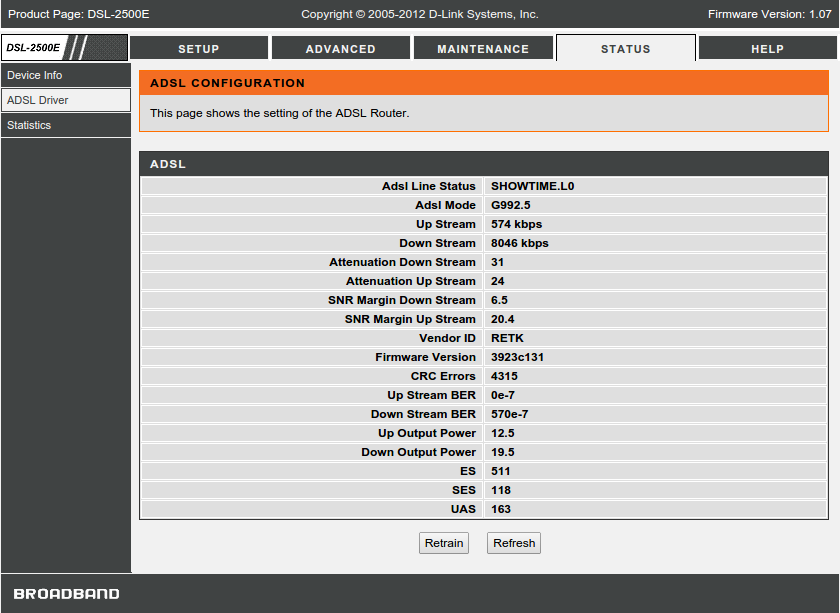Click the 8046 kbps Down Stream value

520,243
